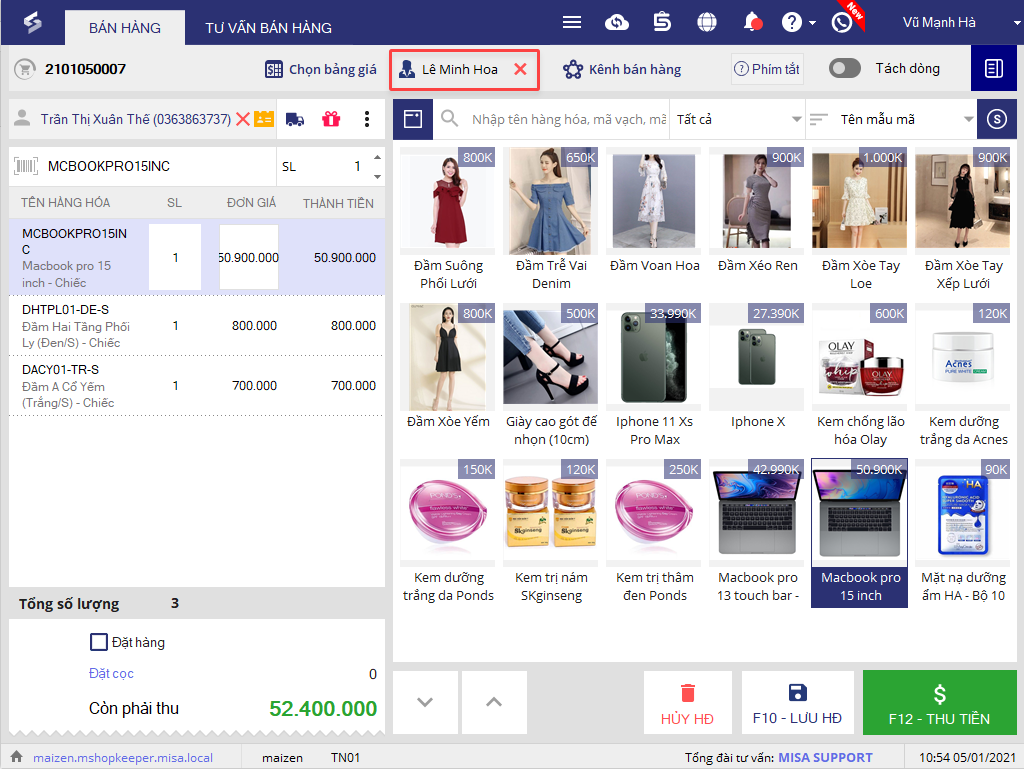Open the help question mark menu
This screenshot has width=1024, height=769.
click(798, 22)
